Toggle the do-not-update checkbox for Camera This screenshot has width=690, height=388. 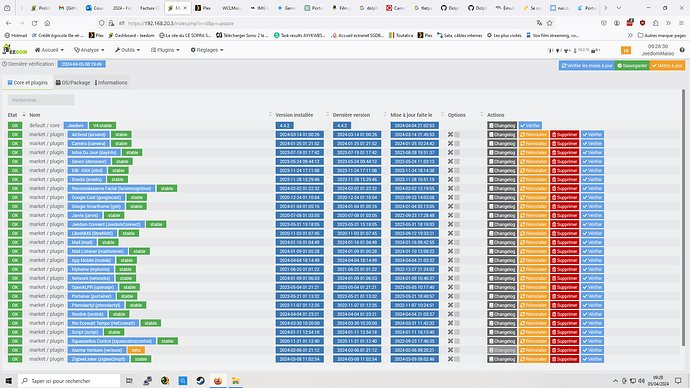pyautogui.click(x=457, y=143)
